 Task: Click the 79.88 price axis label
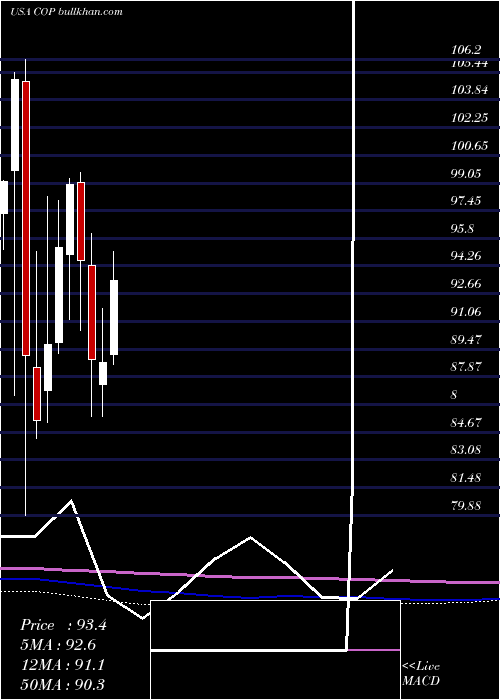click(466, 505)
